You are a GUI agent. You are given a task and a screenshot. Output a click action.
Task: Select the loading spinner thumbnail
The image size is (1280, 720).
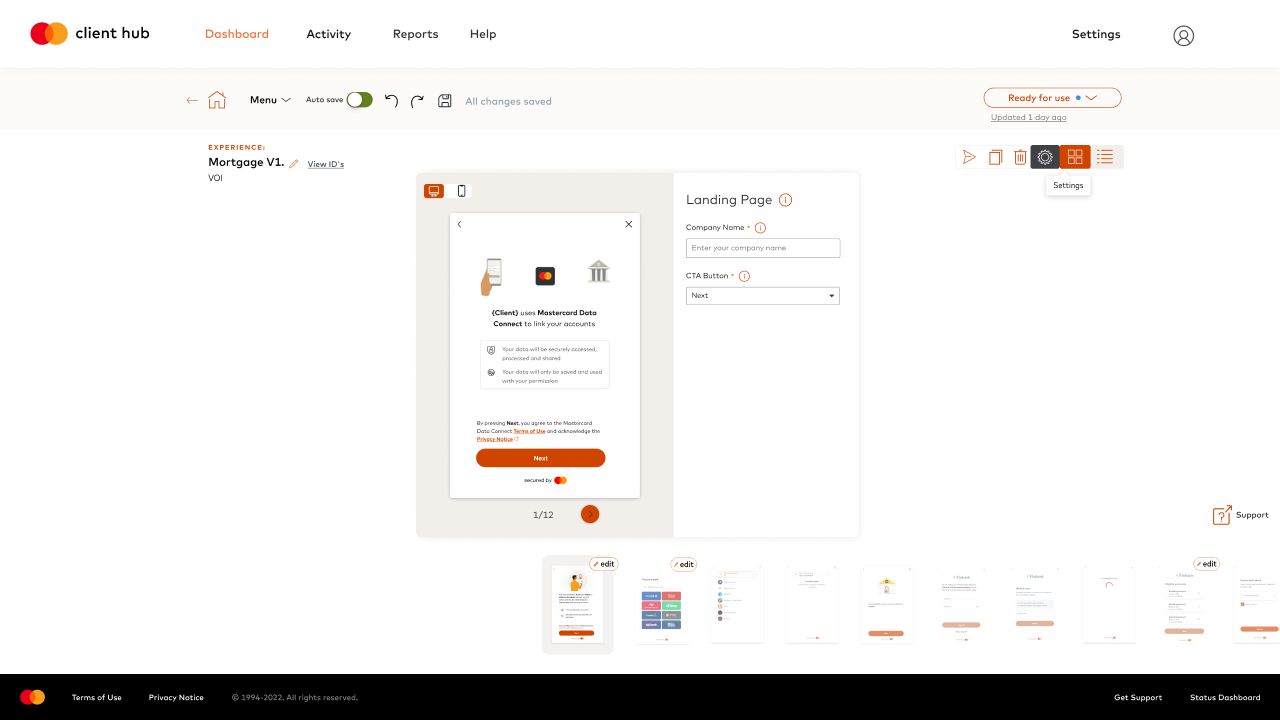(x=1109, y=605)
